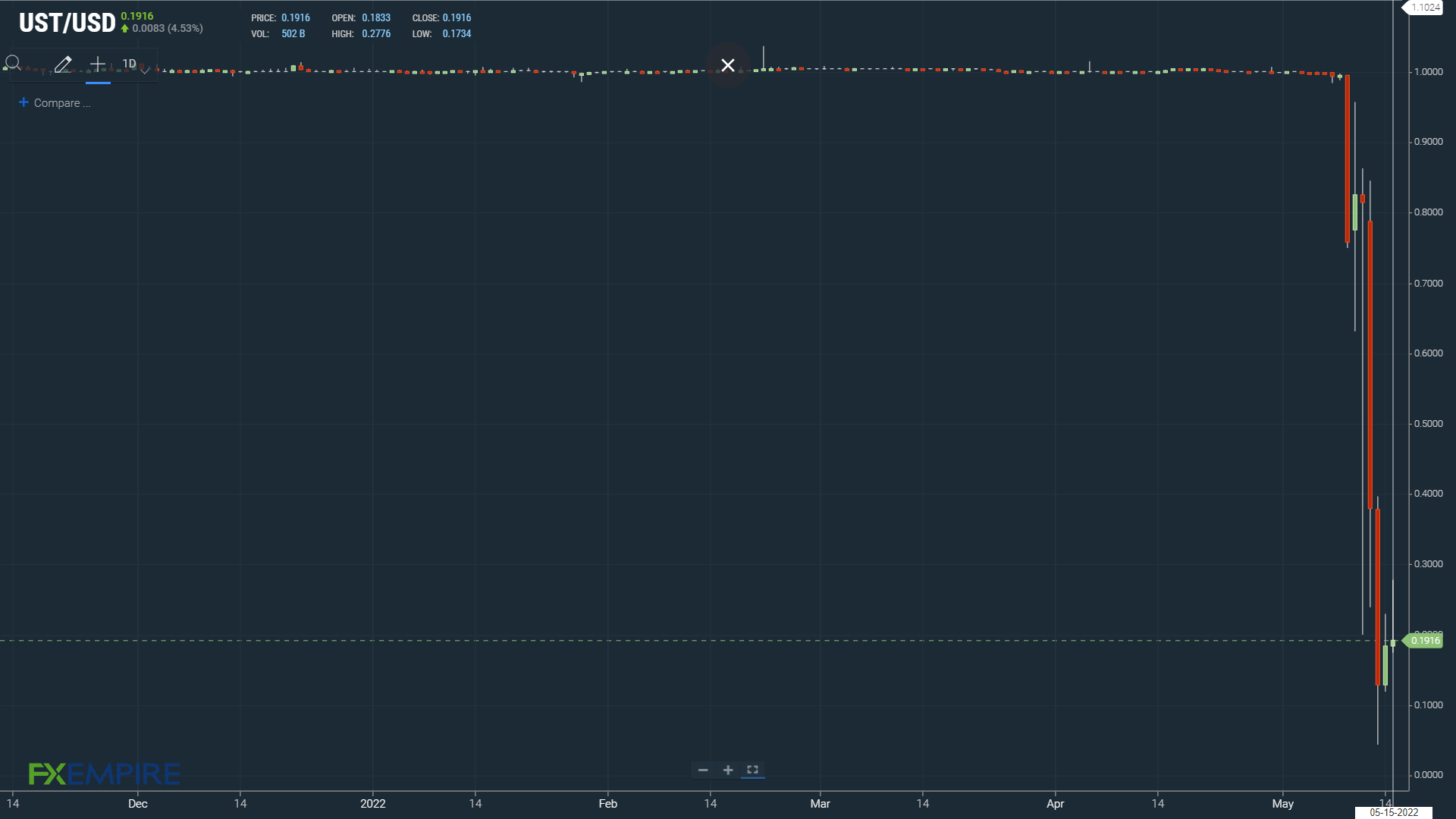The height and width of the screenshot is (819, 1456).
Task: Click the OPEN value 0.1833
Action: coord(376,17)
